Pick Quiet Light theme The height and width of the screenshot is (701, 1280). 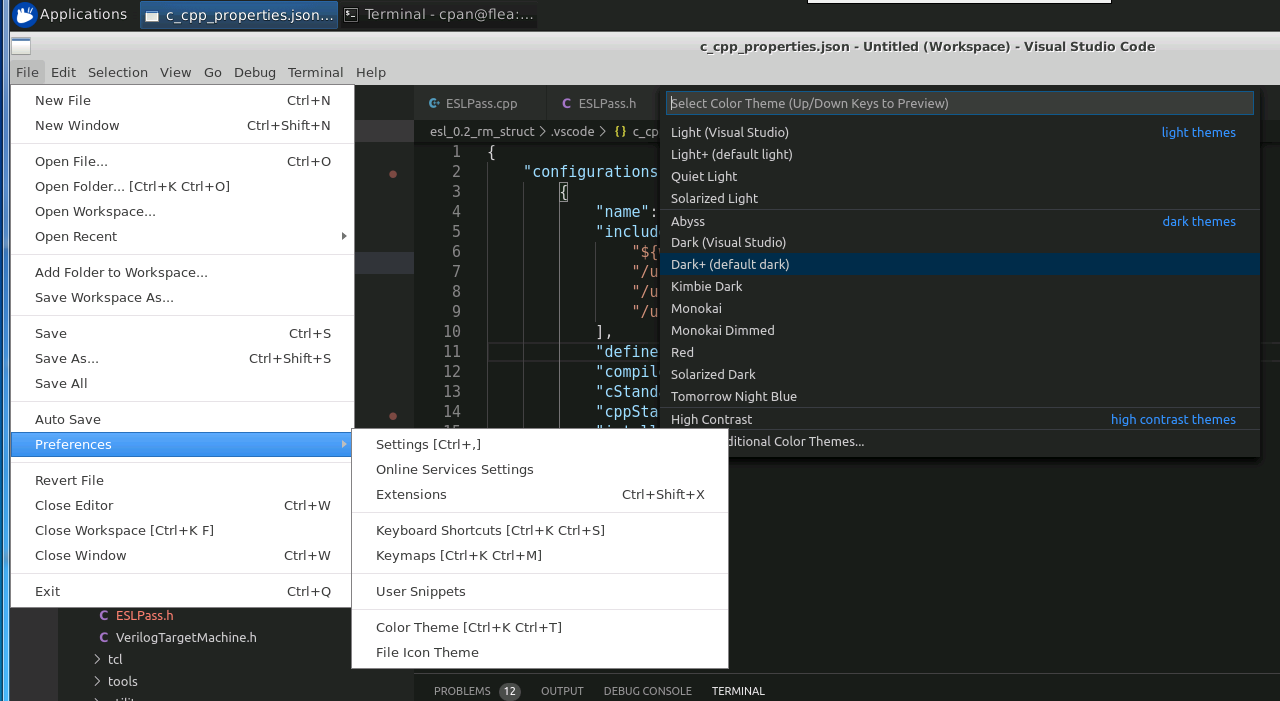pyautogui.click(x=960, y=176)
